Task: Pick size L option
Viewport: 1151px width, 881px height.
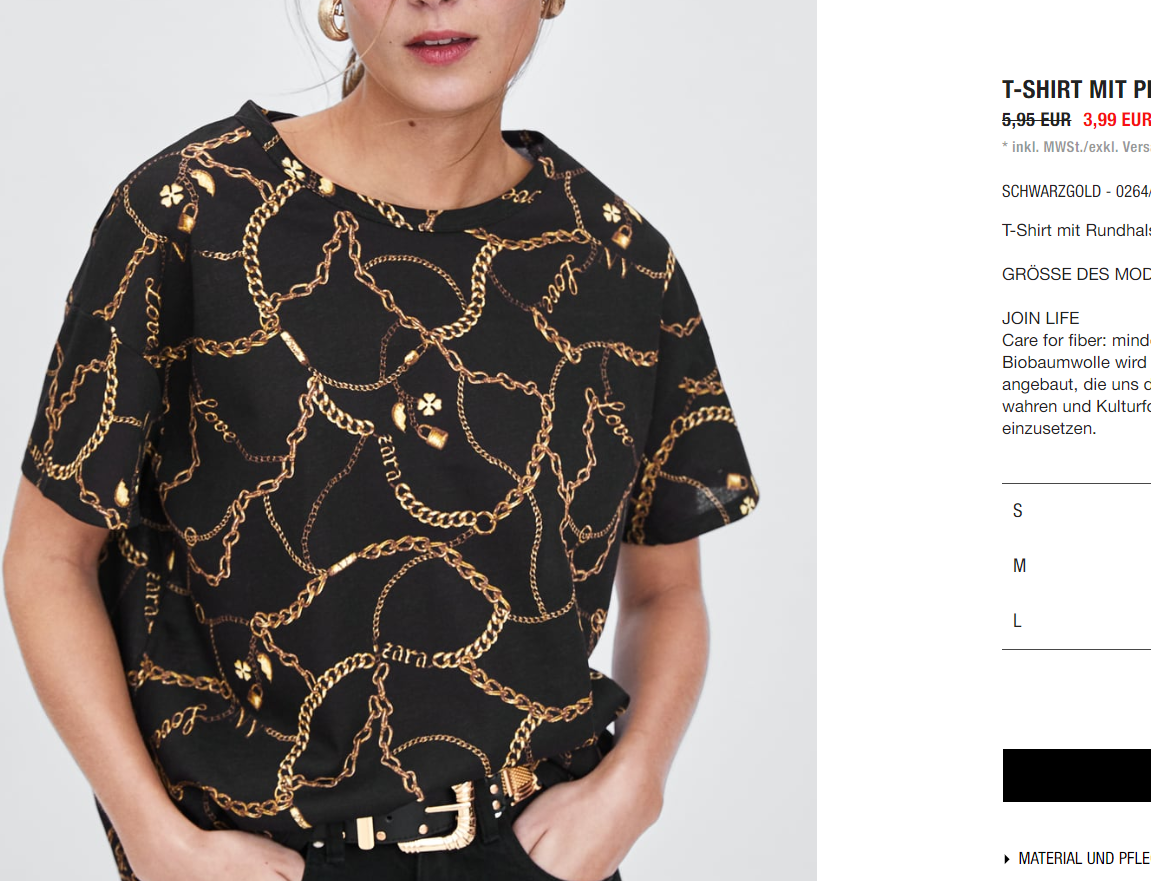Action: [1076, 621]
